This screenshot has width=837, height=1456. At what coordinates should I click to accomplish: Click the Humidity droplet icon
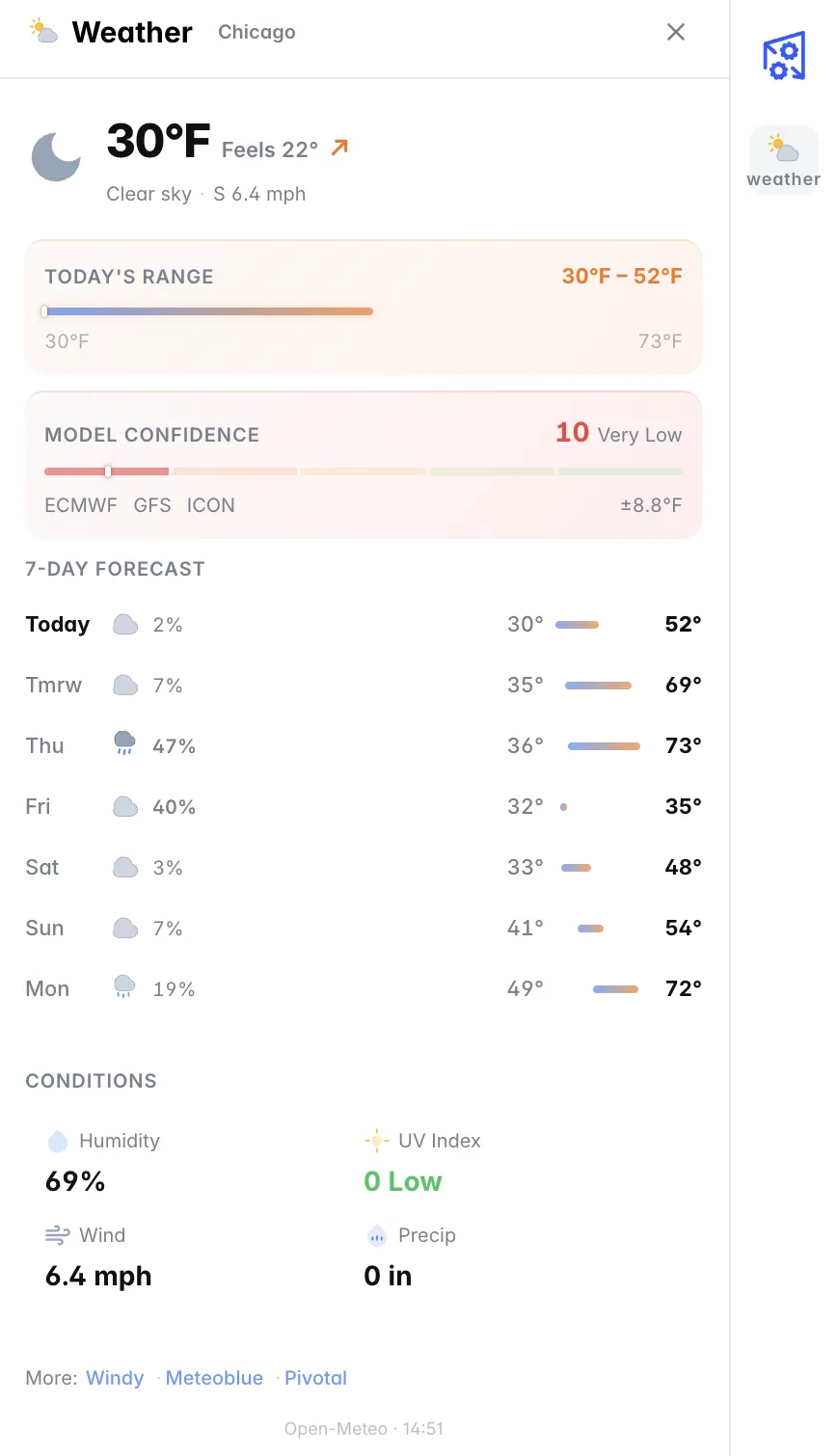coord(56,1140)
